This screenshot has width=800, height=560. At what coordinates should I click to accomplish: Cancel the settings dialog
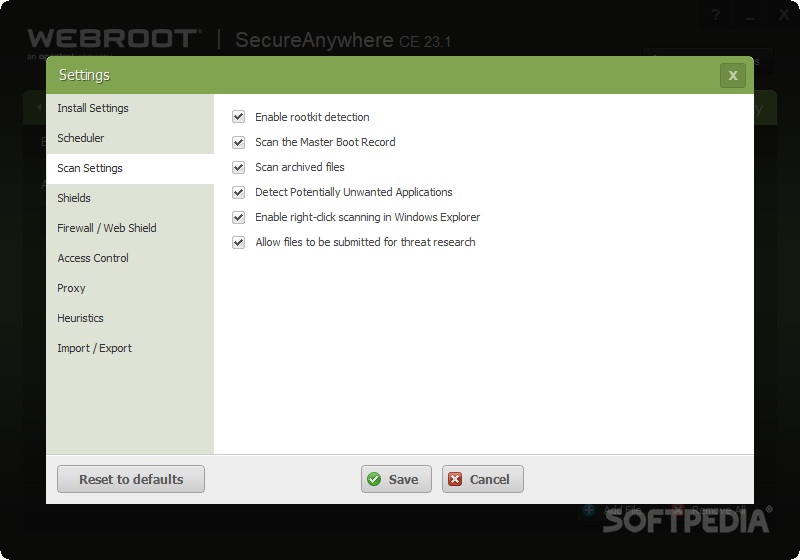coord(483,479)
